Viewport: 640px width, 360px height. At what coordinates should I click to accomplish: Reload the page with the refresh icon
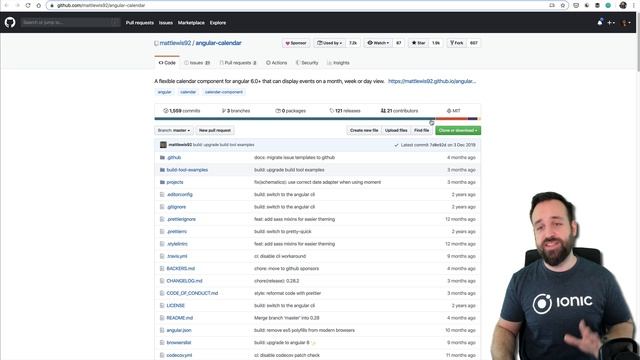click(x=28, y=5)
